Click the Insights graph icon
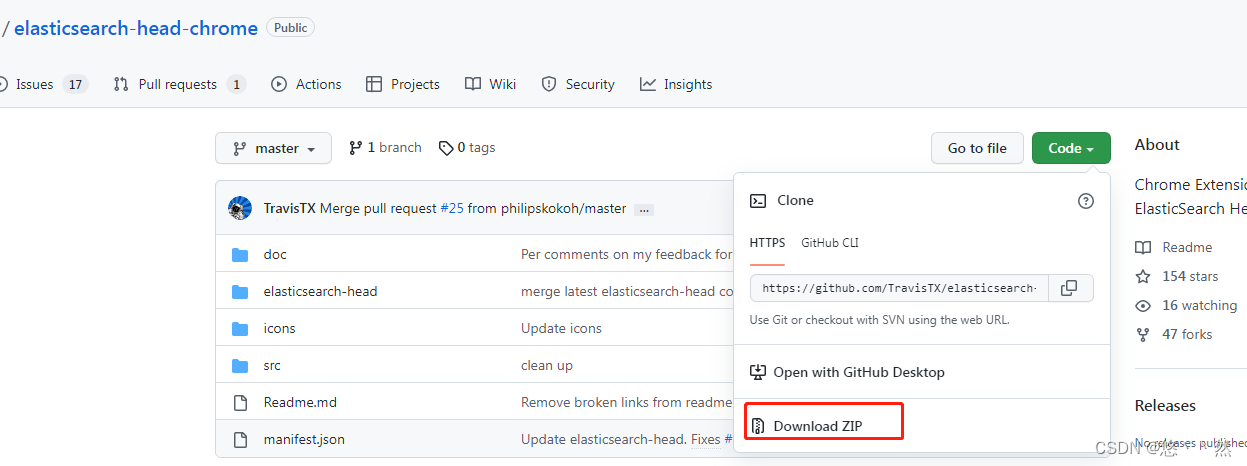The height and width of the screenshot is (466, 1247). click(x=648, y=84)
